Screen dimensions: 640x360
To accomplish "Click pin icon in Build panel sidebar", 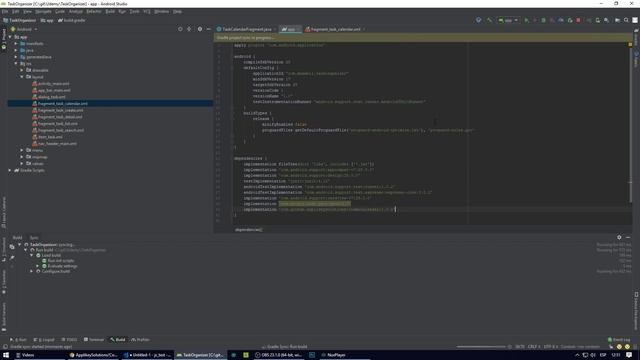I will click(x=12, y=258).
